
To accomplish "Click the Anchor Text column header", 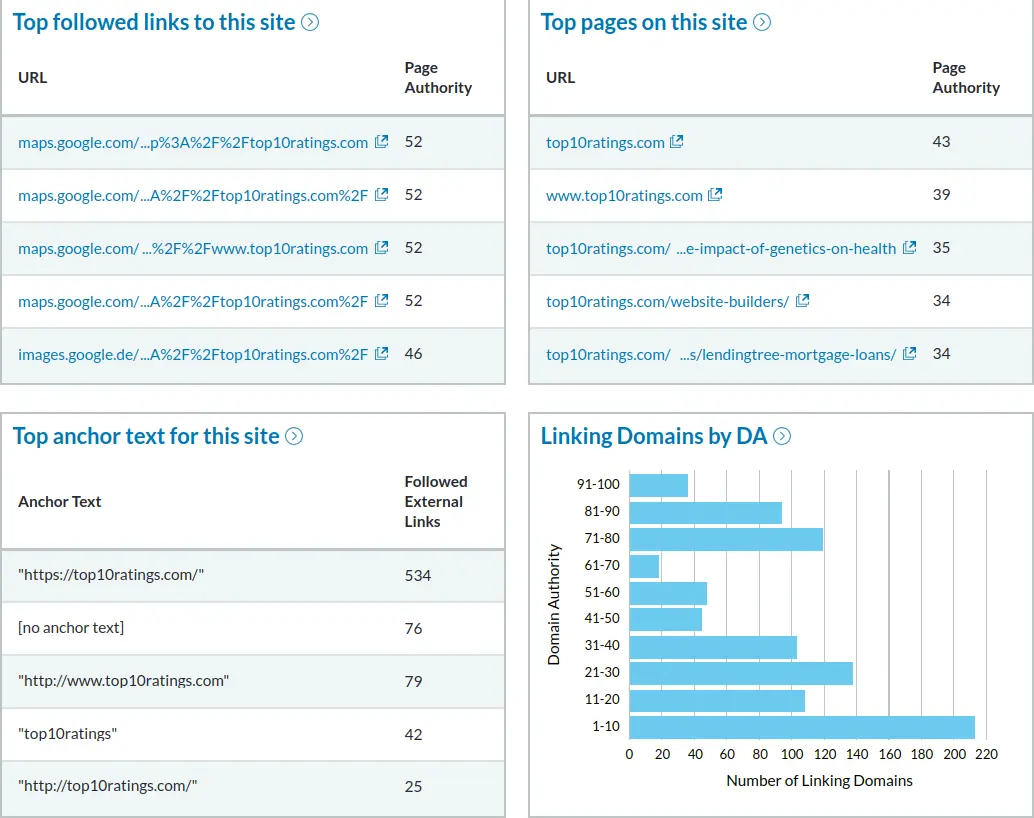I will pyautogui.click(x=60, y=502).
